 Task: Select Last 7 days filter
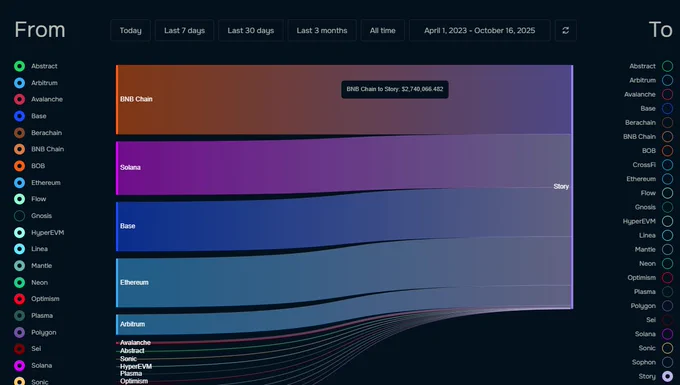coord(184,30)
